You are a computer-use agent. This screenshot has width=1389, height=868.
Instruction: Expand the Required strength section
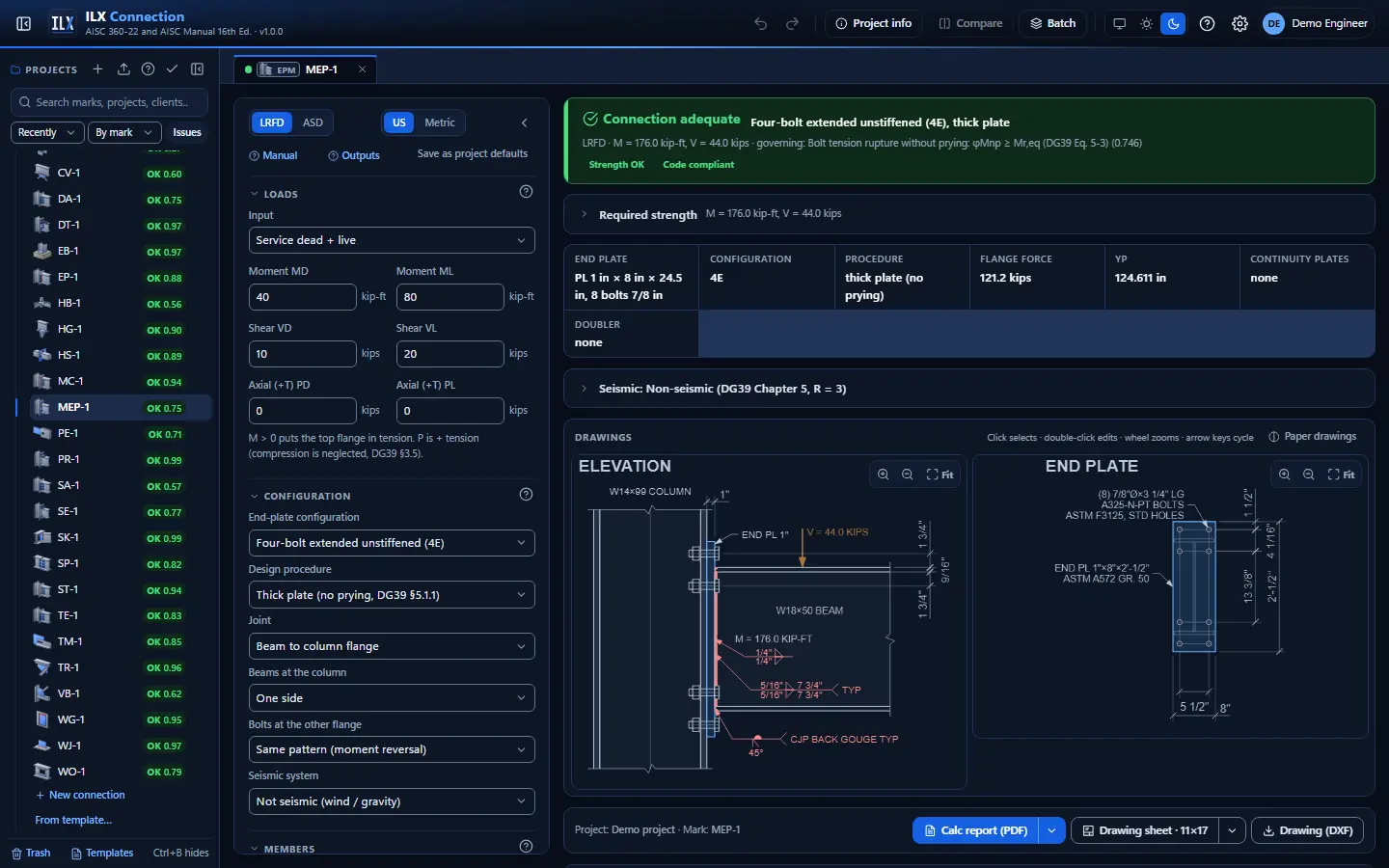(x=968, y=214)
